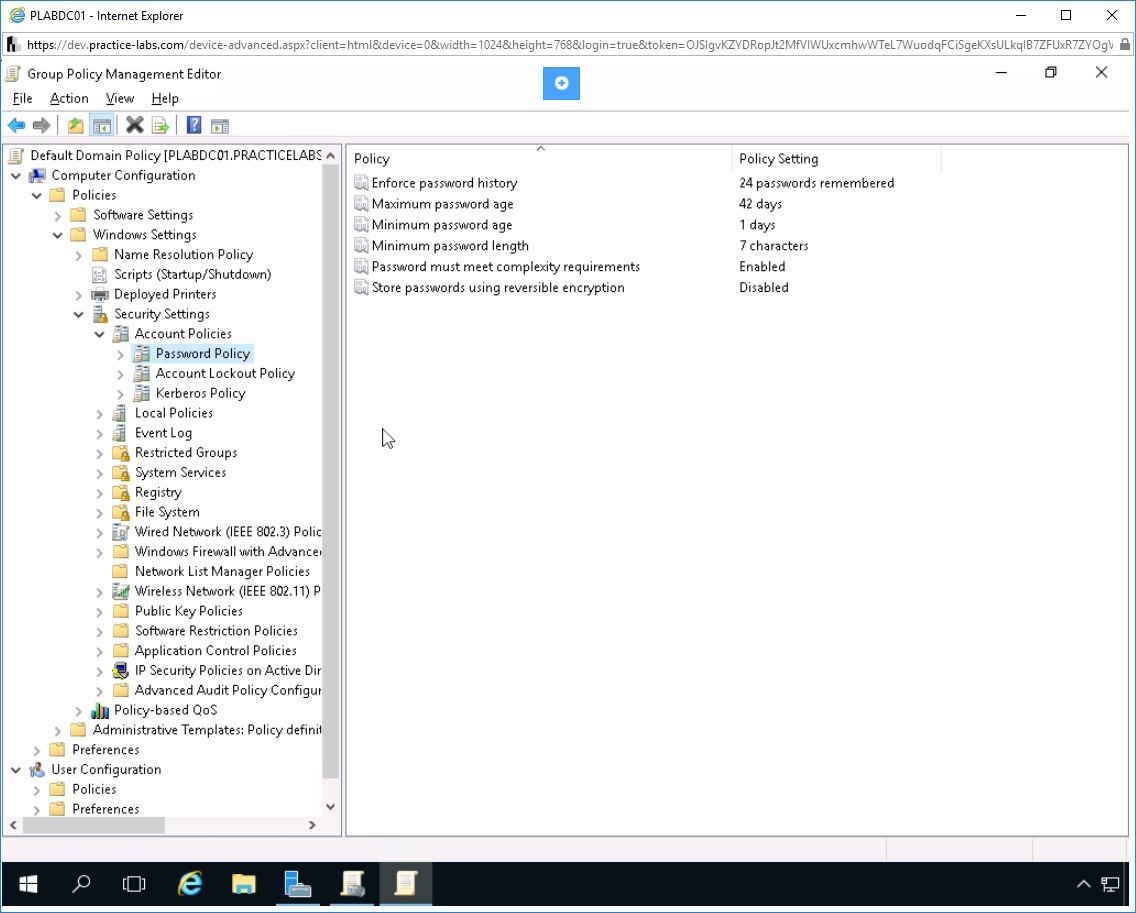The image size is (1136, 913).
Task: Open Task View on the taskbar
Action: pyautogui.click(x=134, y=884)
